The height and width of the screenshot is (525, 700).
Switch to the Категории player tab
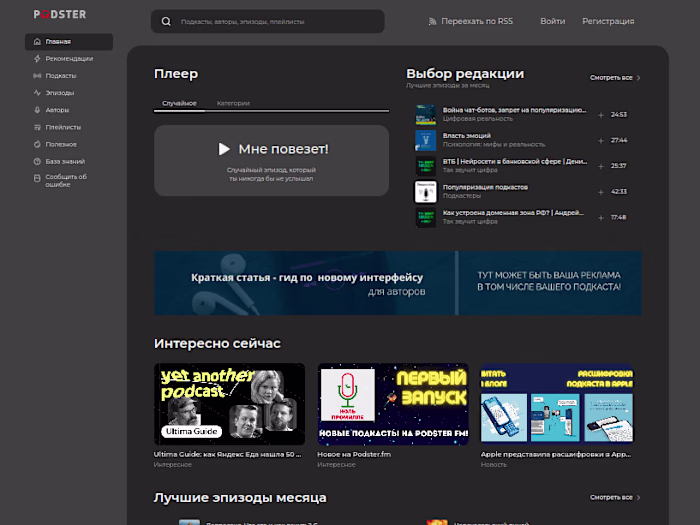[x=233, y=103]
